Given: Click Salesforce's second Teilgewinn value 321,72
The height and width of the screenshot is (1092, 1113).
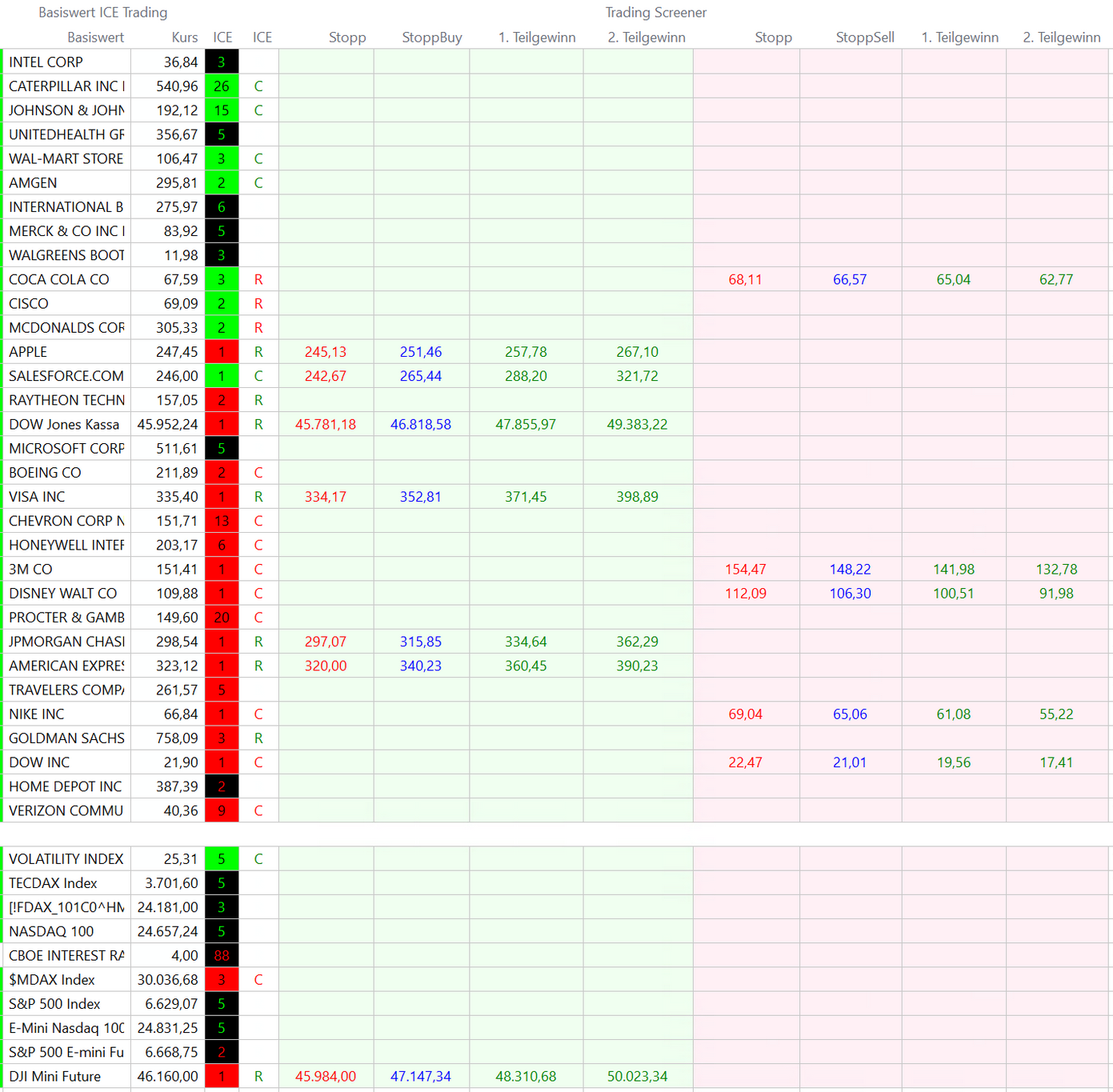Looking at the screenshot, I should (x=637, y=376).
